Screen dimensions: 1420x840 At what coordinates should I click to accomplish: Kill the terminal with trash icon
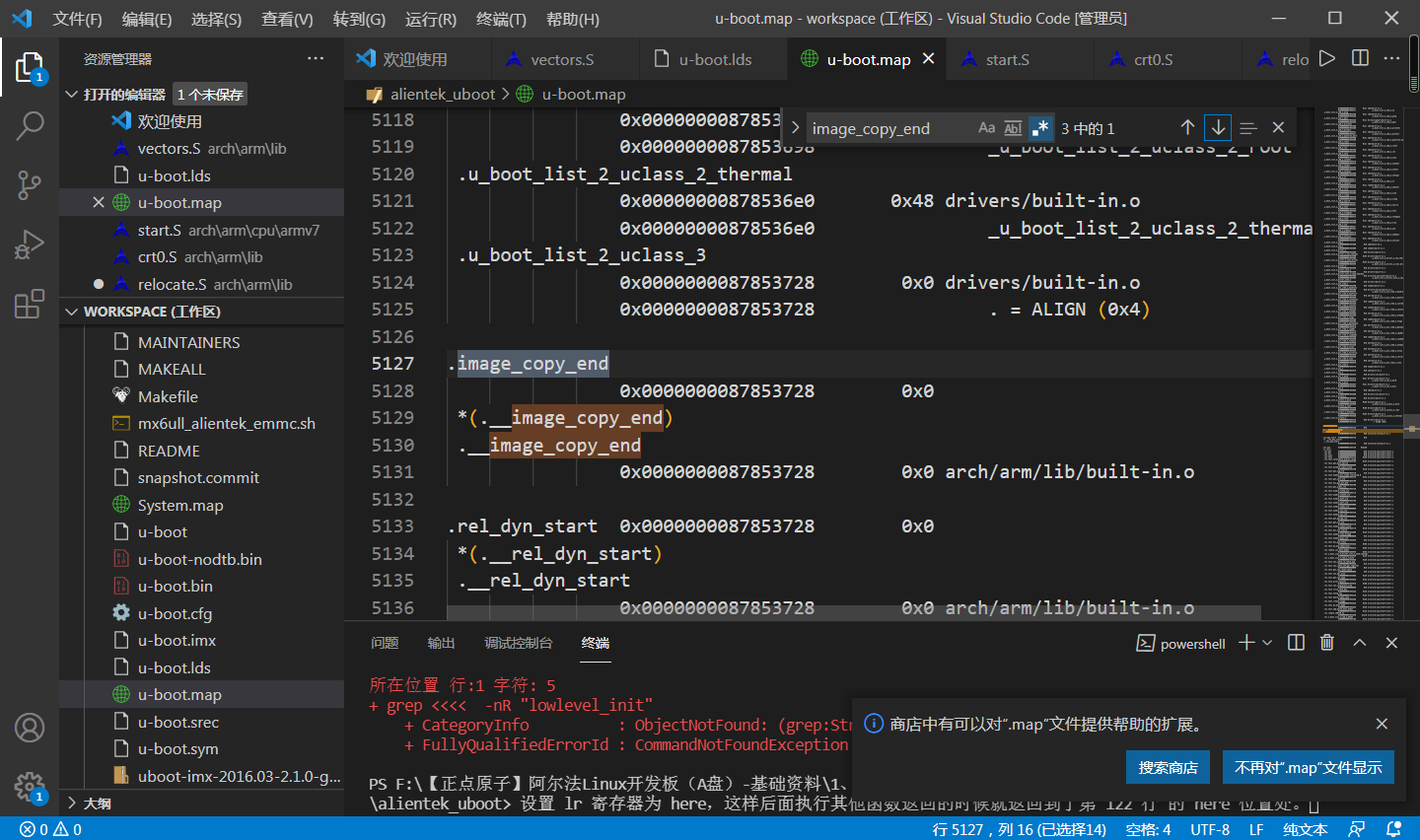pyautogui.click(x=1327, y=643)
